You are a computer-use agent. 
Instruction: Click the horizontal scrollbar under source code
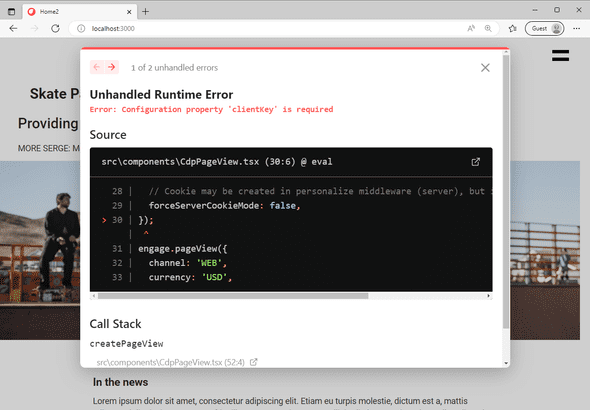pyautogui.click(x=233, y=296)
